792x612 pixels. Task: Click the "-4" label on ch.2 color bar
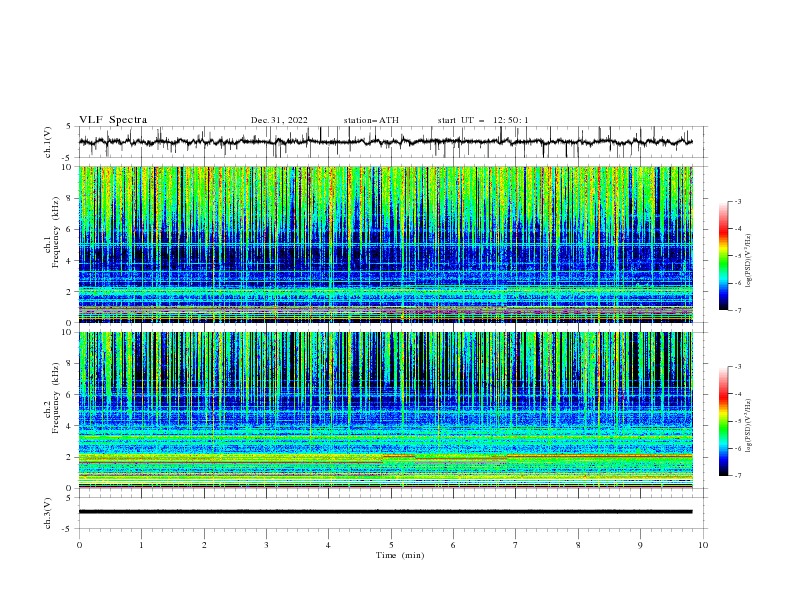(x=737, y=394)
